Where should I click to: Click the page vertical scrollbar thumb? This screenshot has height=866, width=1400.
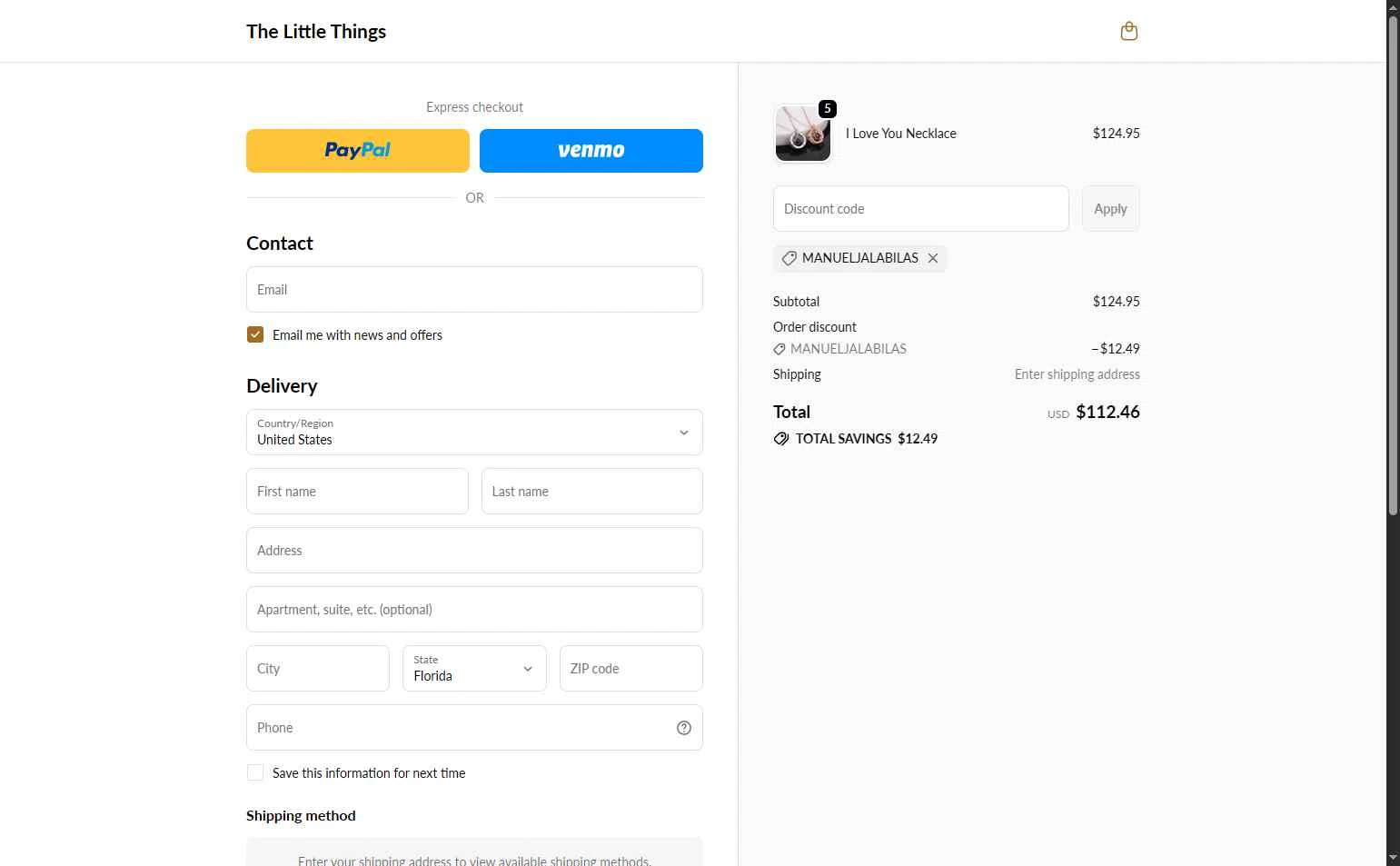[x=1393, y=266]
